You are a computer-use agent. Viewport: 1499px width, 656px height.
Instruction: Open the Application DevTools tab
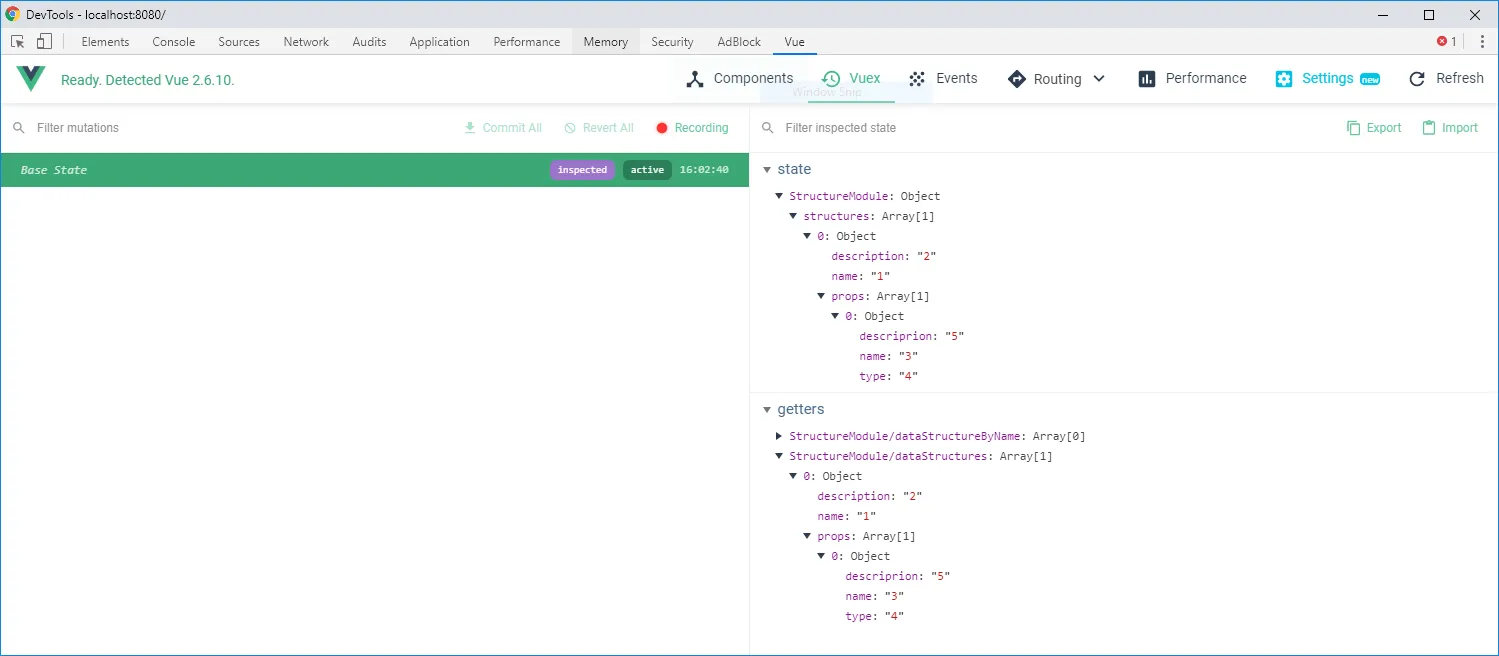pos(439,42)
